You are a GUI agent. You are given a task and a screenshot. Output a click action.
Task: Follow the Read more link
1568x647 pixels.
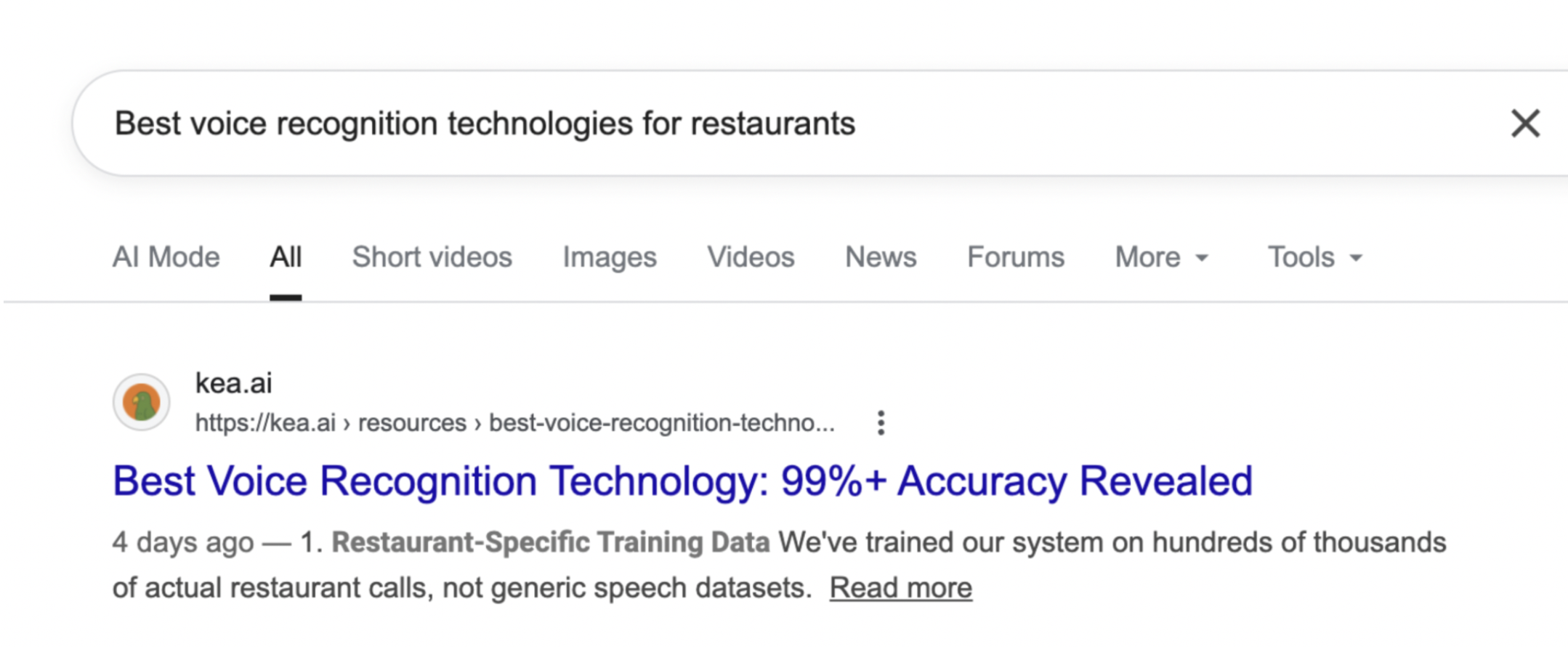[x=900, y=587]
